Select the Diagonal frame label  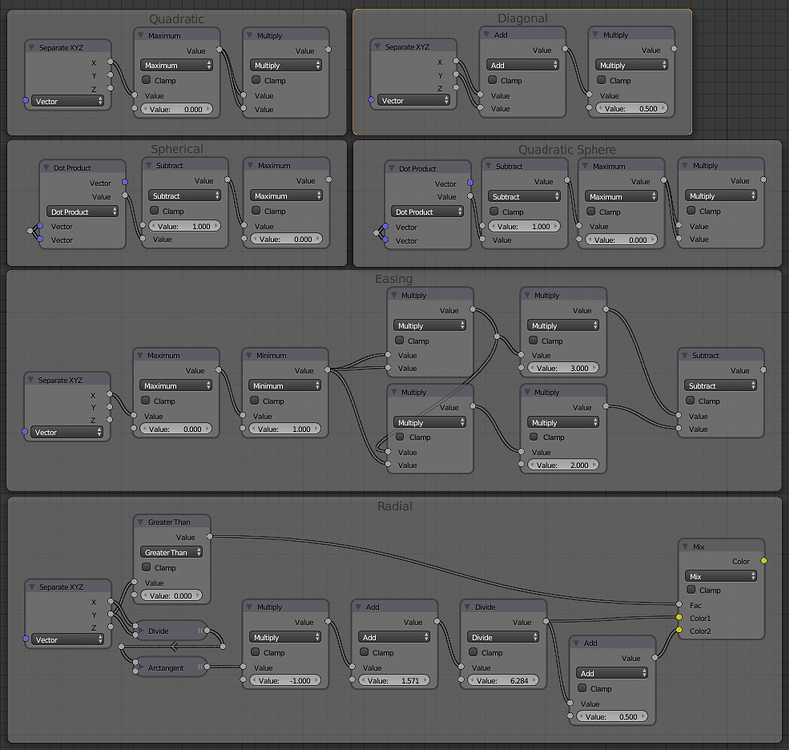[x=522, y=19]
